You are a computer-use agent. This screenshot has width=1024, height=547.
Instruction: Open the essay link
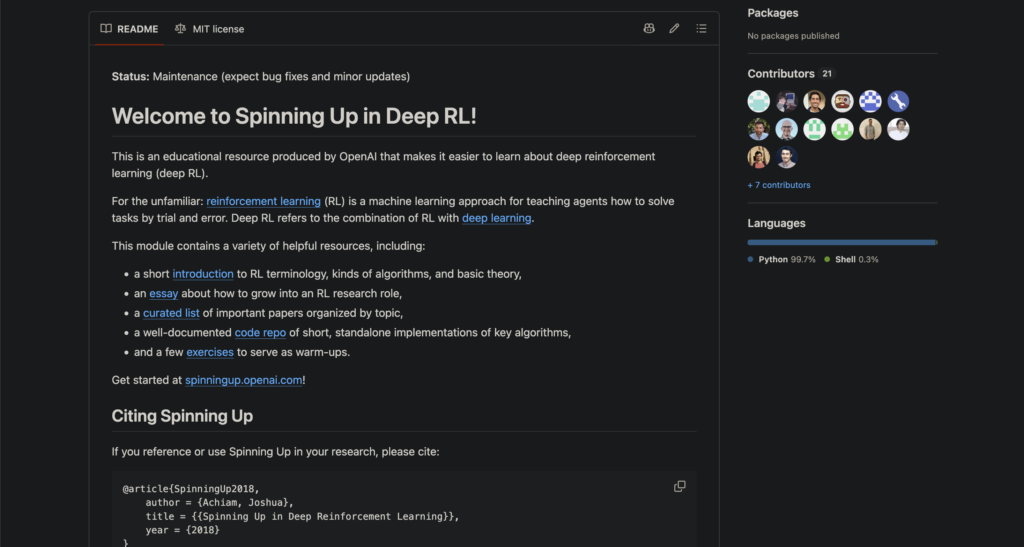point(163,293)
